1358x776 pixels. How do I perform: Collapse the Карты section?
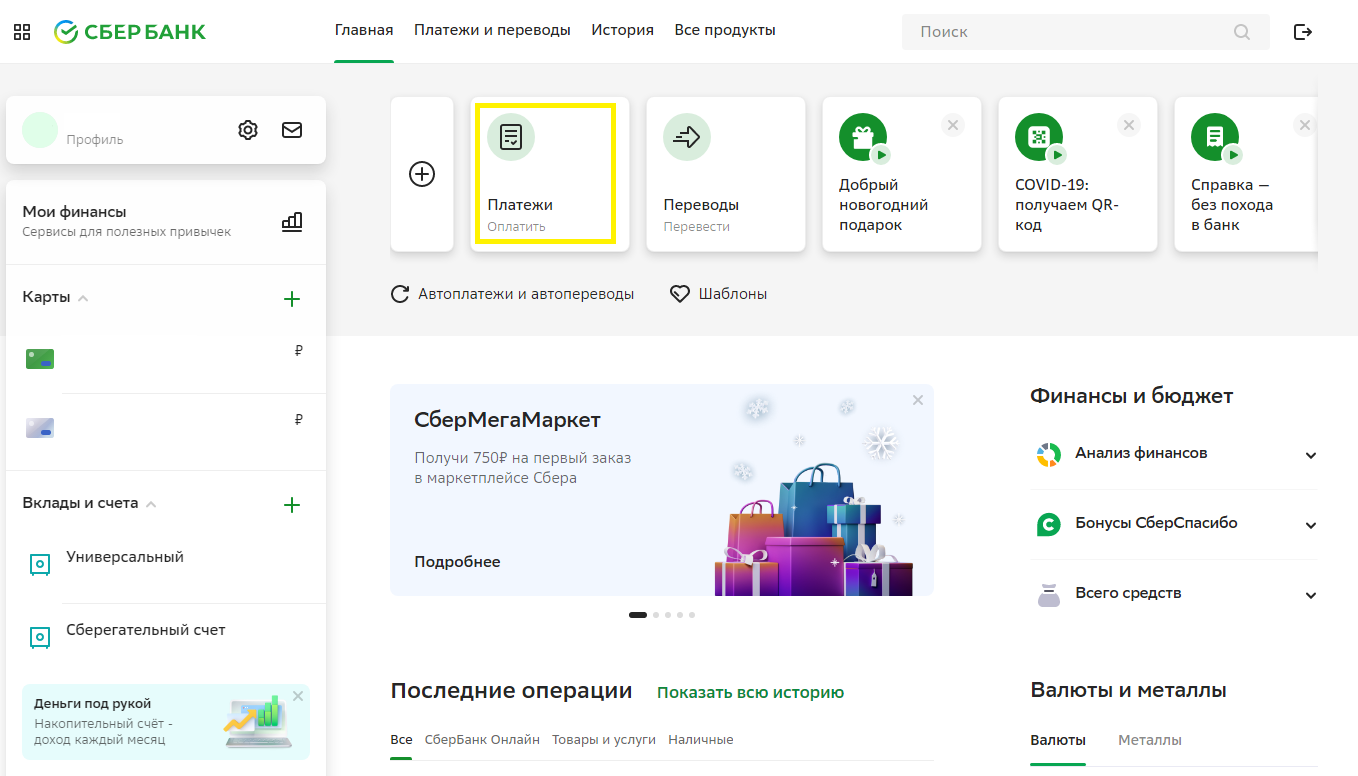coord(83,298)
